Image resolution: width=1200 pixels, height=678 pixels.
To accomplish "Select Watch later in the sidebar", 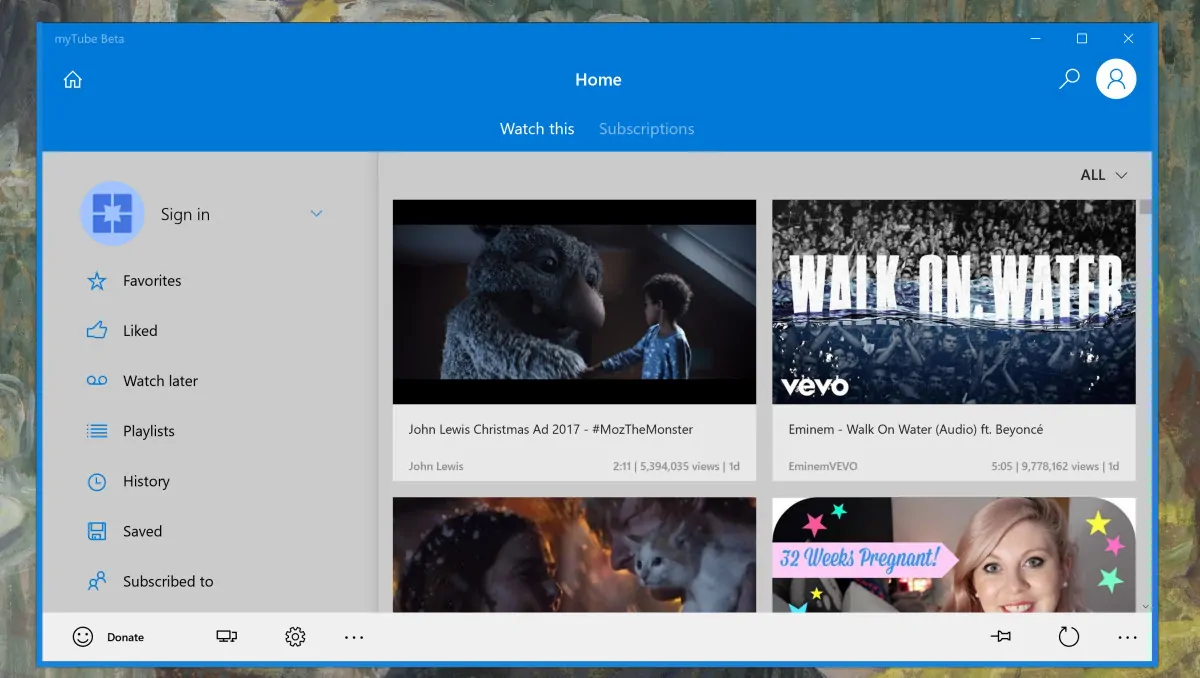I will (160, 381).
